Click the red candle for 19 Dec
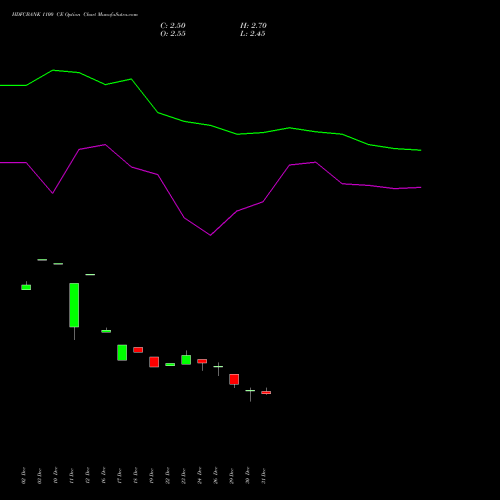The image size is (500, 500). (x=154, y=362)
